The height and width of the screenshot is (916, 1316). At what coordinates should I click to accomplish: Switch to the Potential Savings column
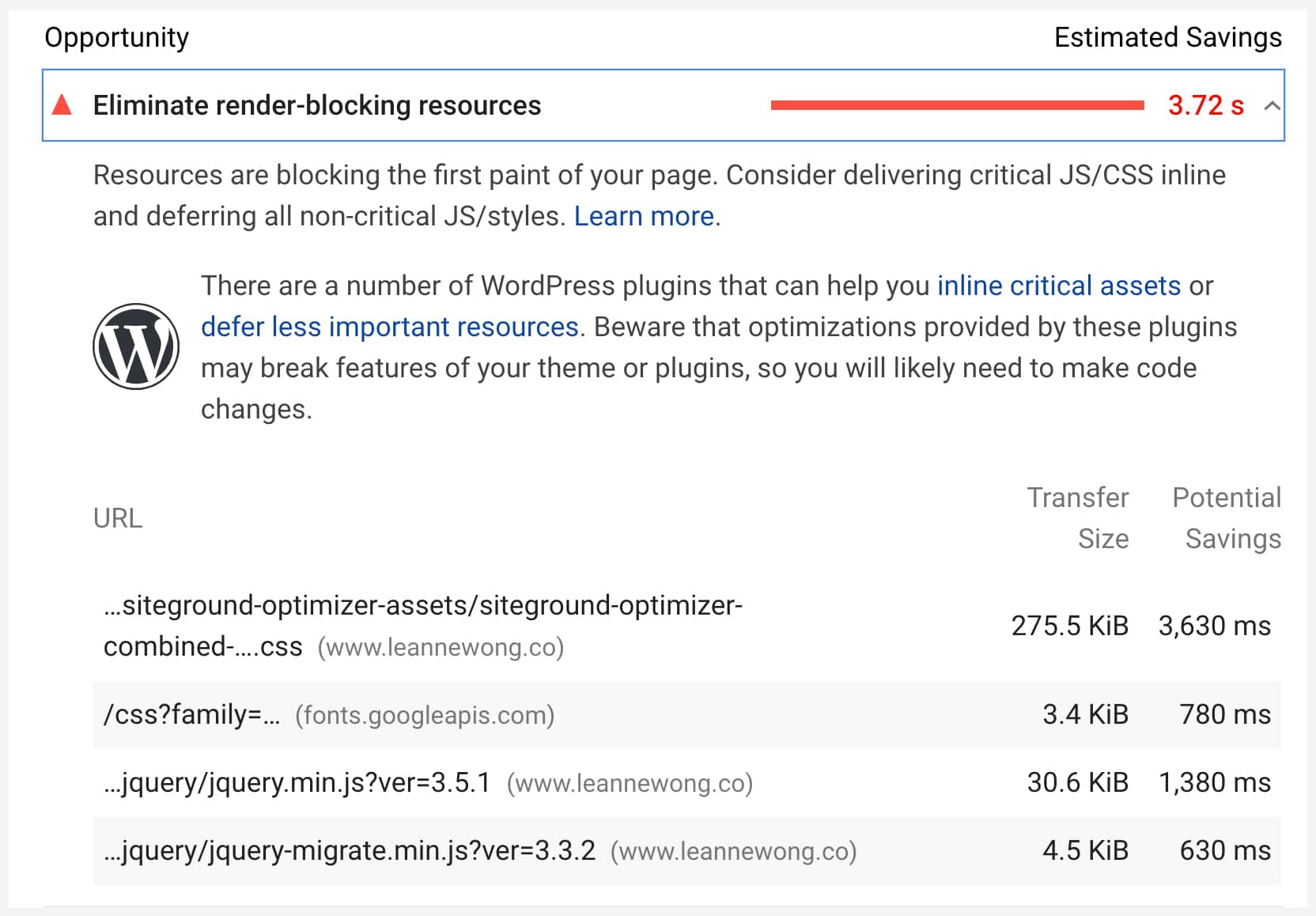coord(1227,518)
